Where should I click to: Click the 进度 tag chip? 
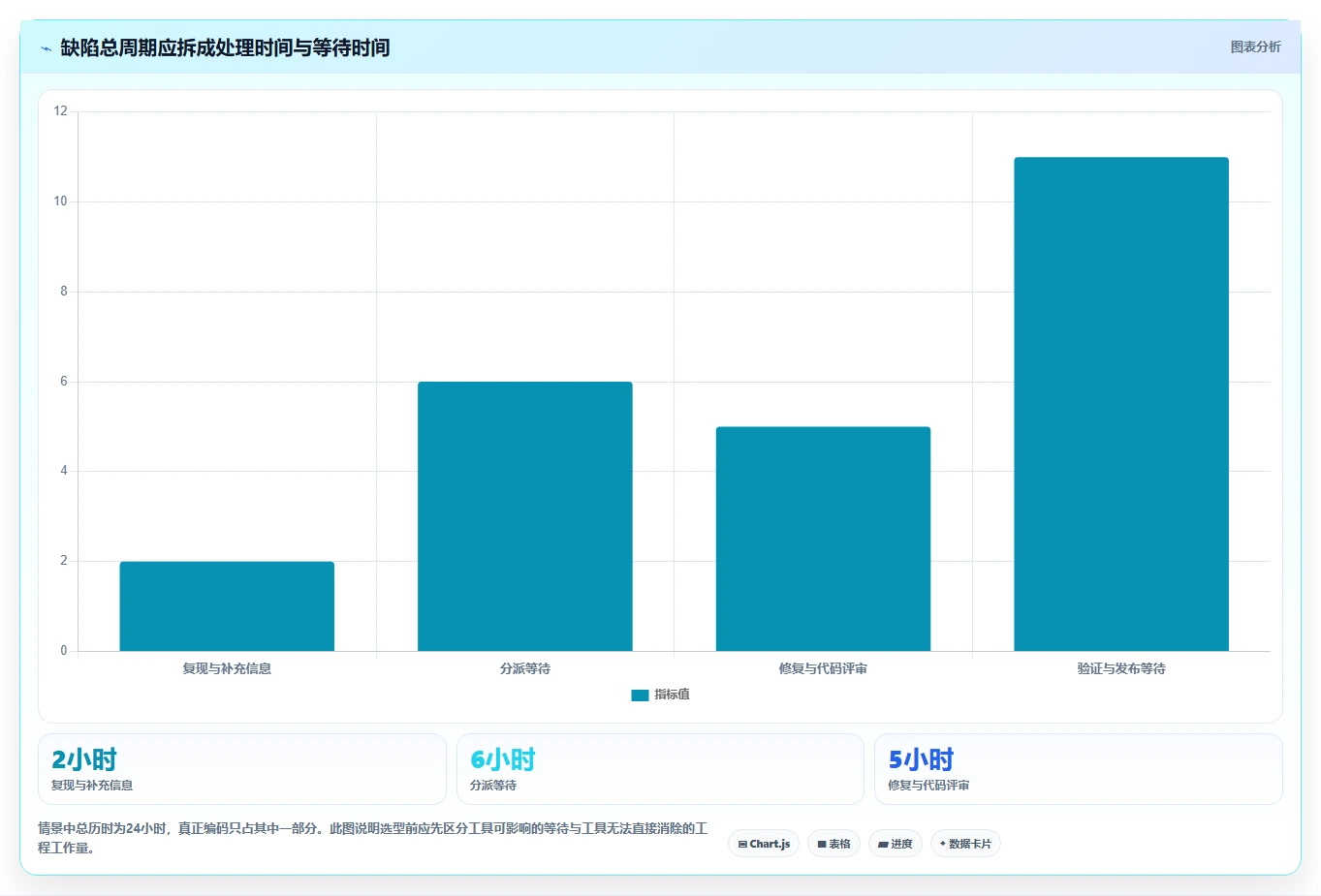pos(896,844)
